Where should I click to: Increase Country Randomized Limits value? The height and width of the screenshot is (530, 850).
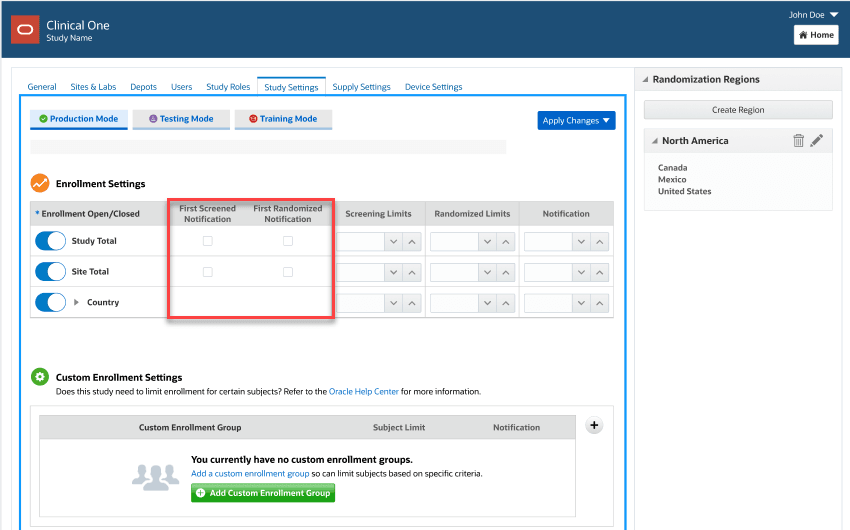pos(506,303)
